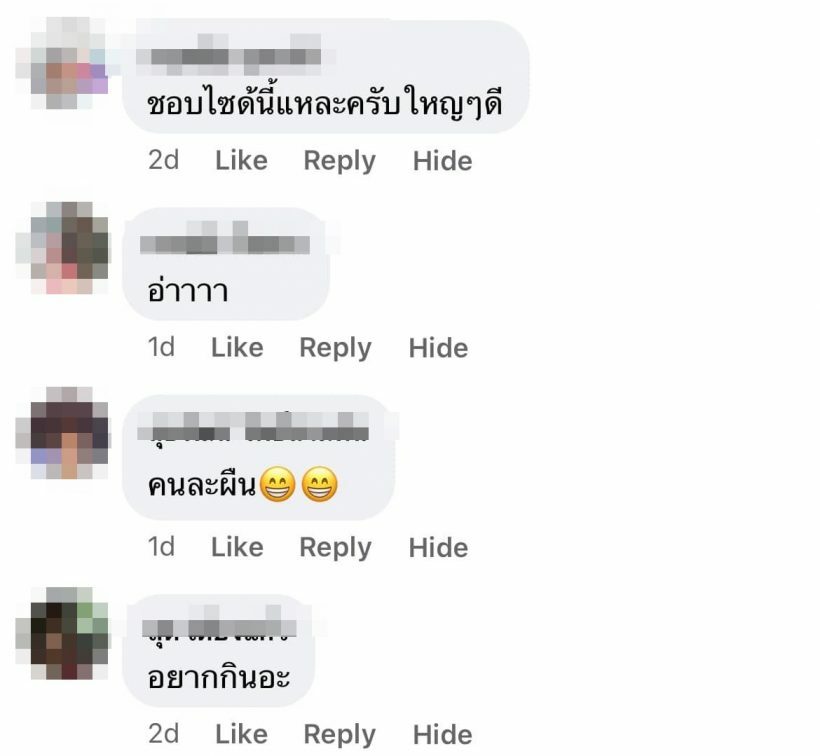Open avatar beside the 'คนละผืน' comment
The height and width of the screenshot is (756, 820).
pos(62,433)
